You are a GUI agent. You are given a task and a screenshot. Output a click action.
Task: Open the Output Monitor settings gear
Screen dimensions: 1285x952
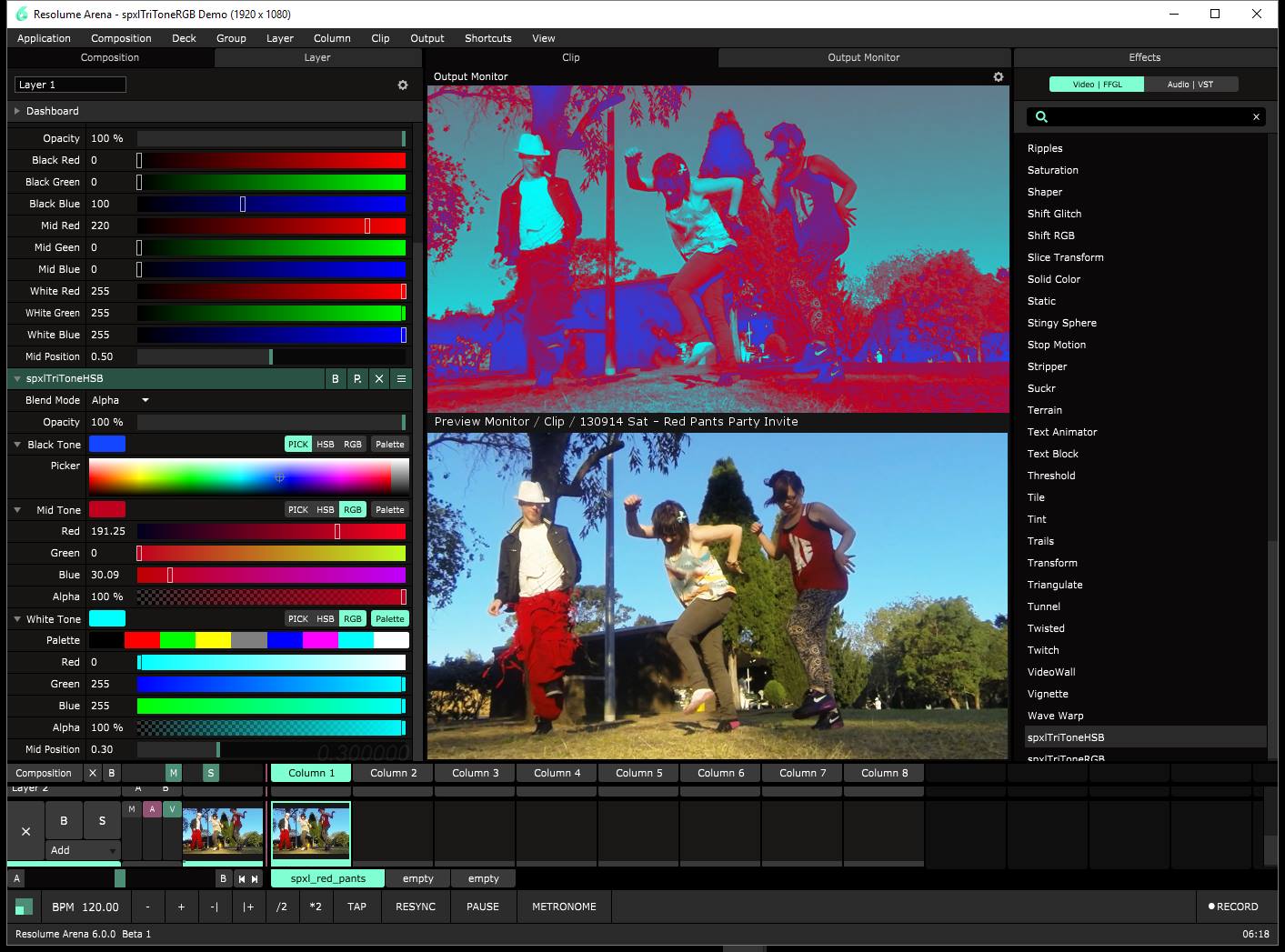pos(998,76)
